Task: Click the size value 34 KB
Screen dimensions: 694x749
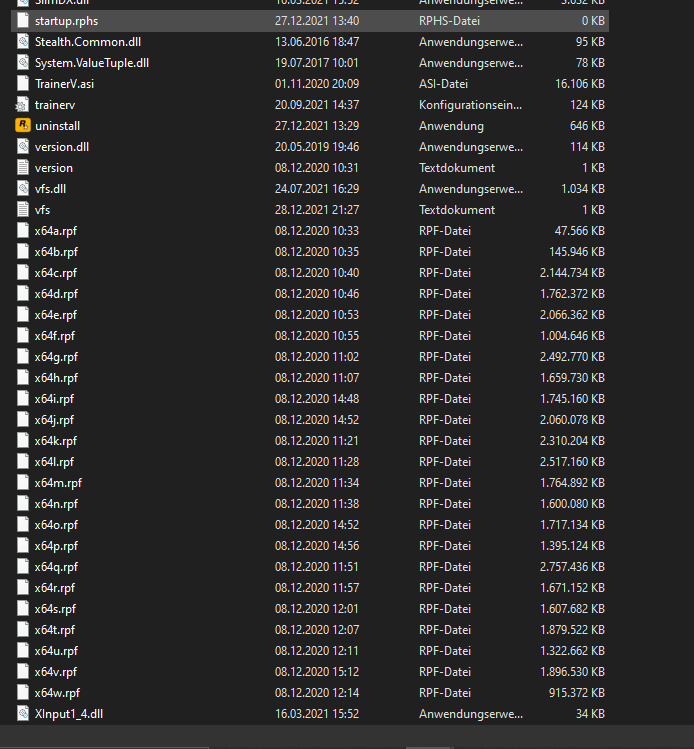Action: pos(590,714)
